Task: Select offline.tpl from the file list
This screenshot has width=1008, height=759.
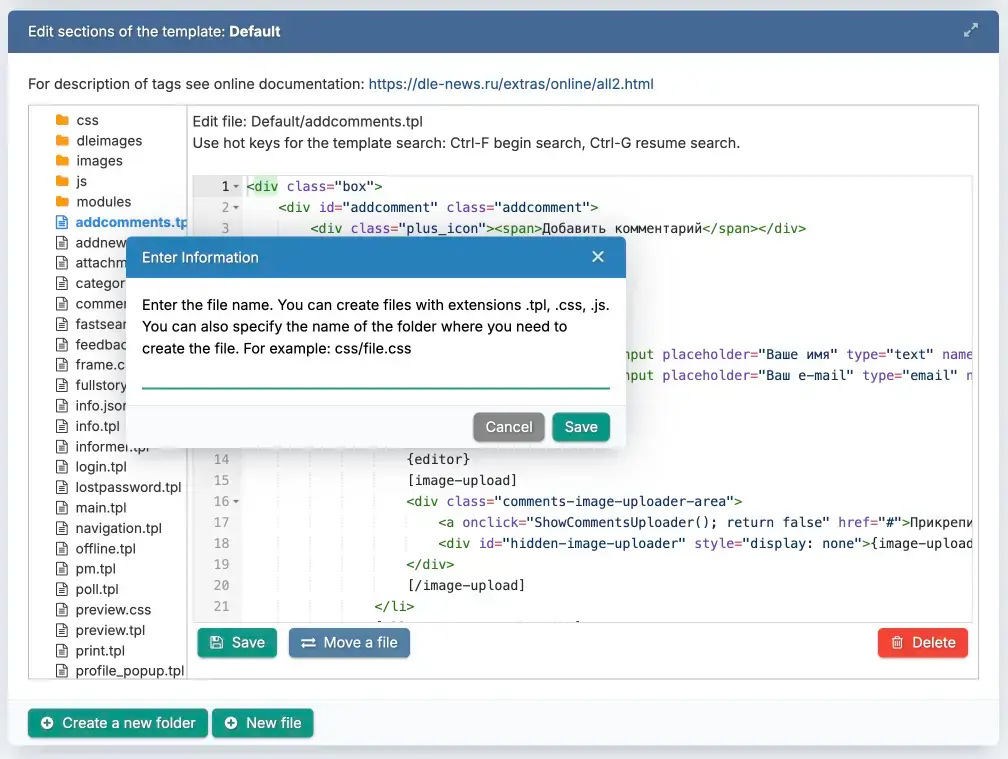Action: click(x=105, y=549)
